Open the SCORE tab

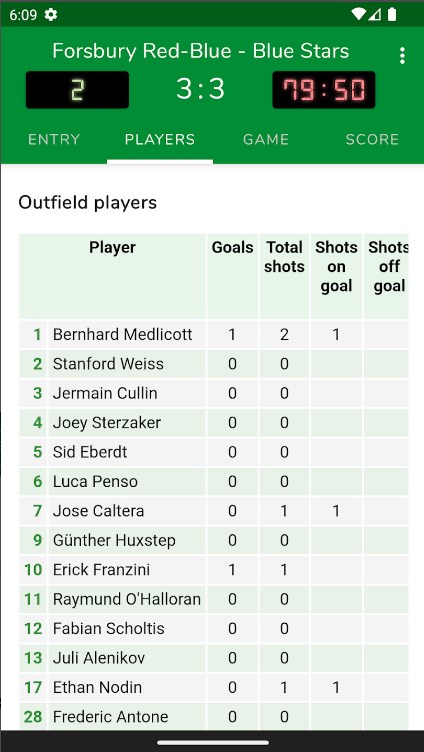point(372,140)
